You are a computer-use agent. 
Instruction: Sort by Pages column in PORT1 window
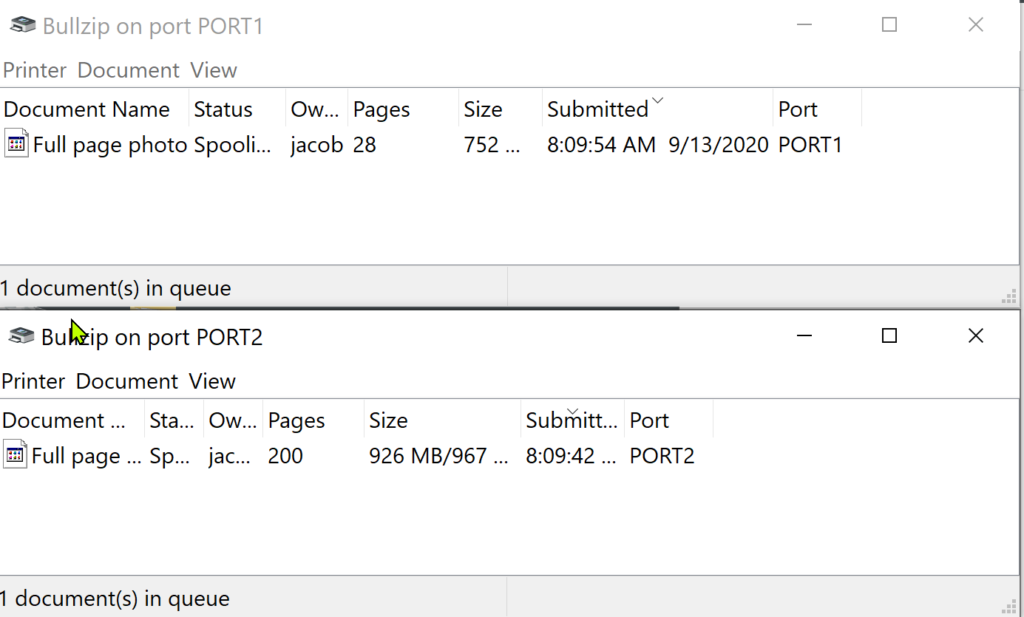coord(403,109)
